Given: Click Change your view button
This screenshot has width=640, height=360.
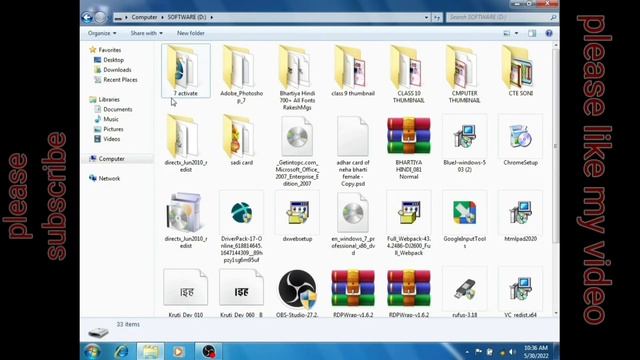Looking at the screenshot, I should pos(507,33).
